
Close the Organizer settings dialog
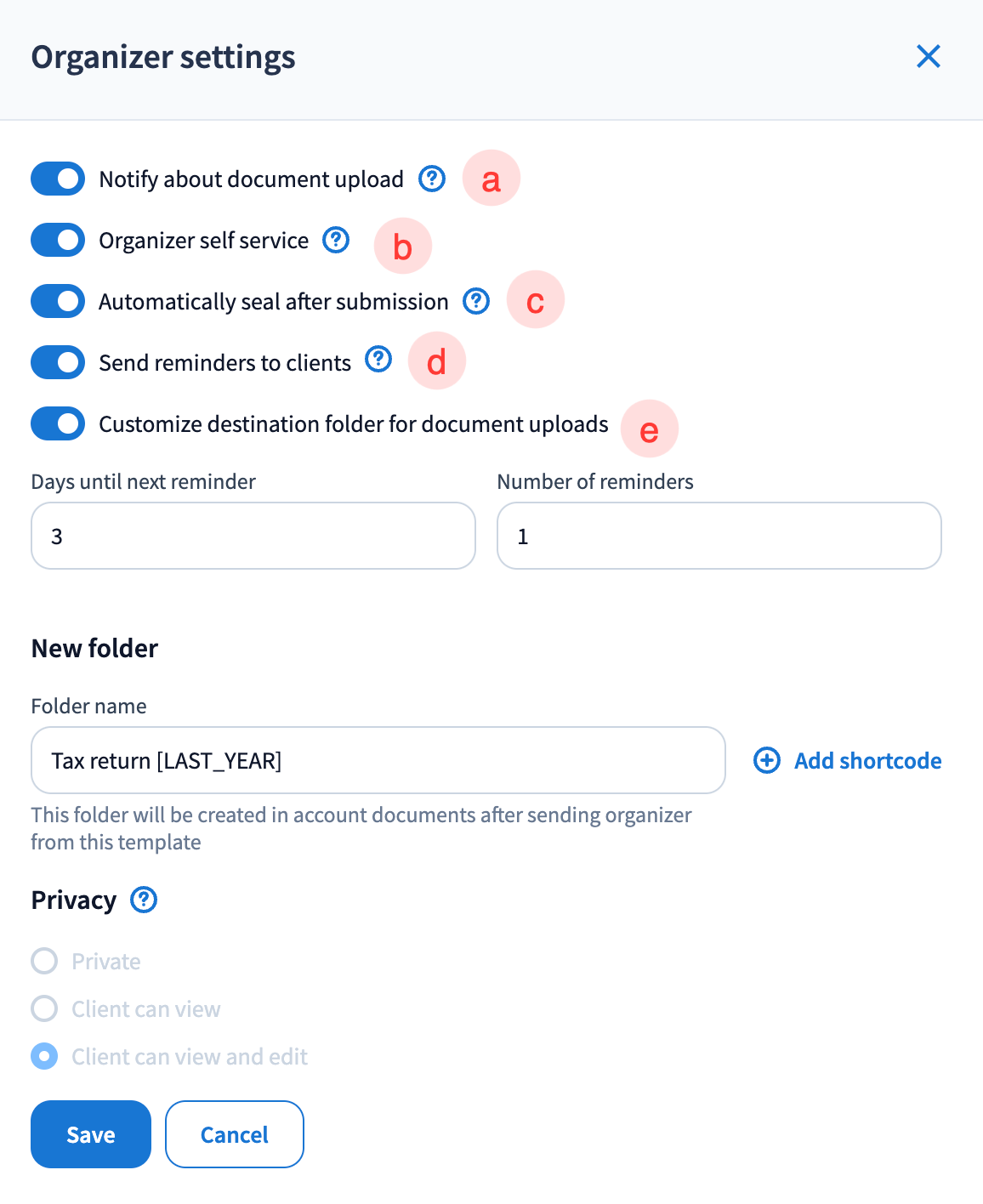pyautogui.click(x=929, y=56)
